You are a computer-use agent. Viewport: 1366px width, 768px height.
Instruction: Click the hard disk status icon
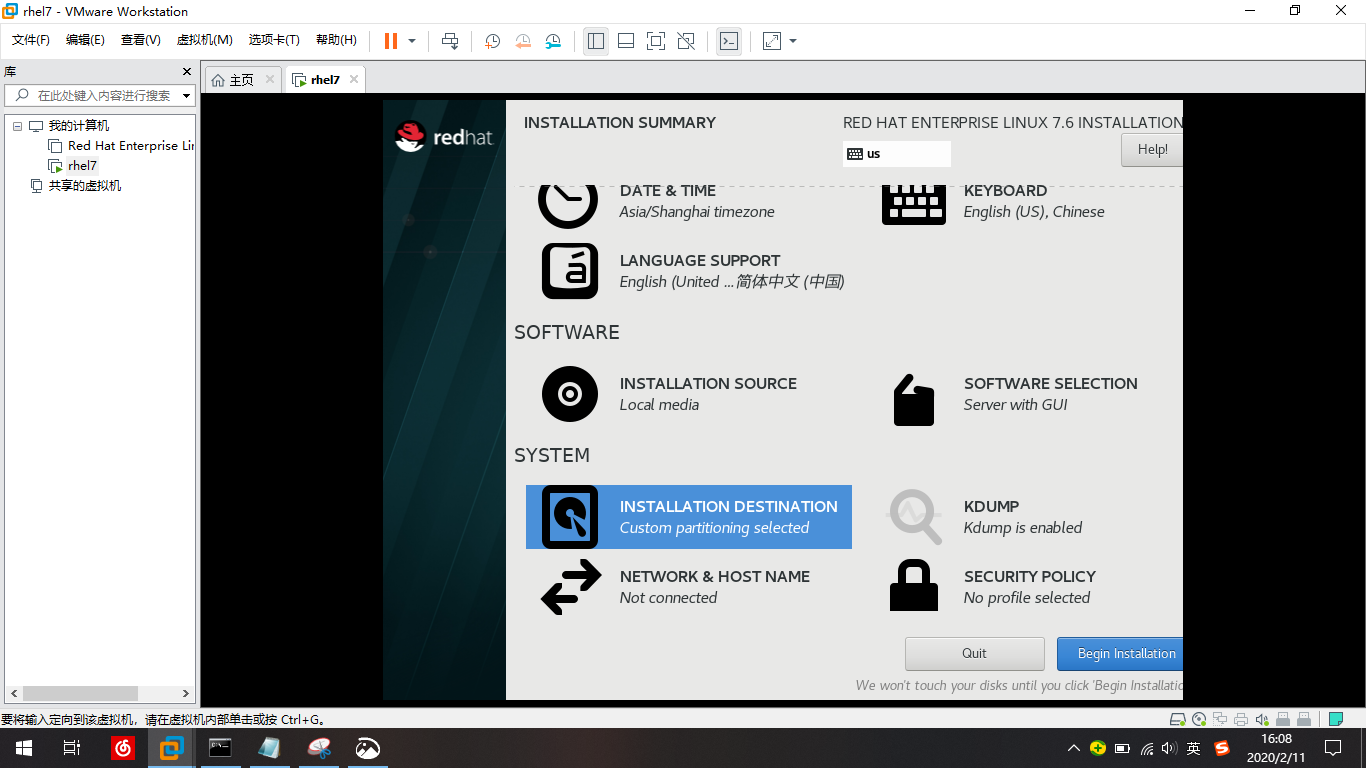(x=1178, y=719)
